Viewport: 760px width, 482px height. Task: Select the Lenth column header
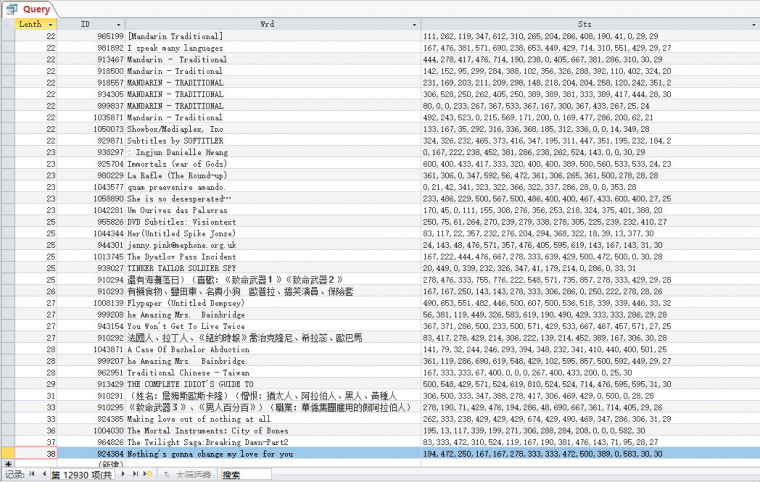36,24
